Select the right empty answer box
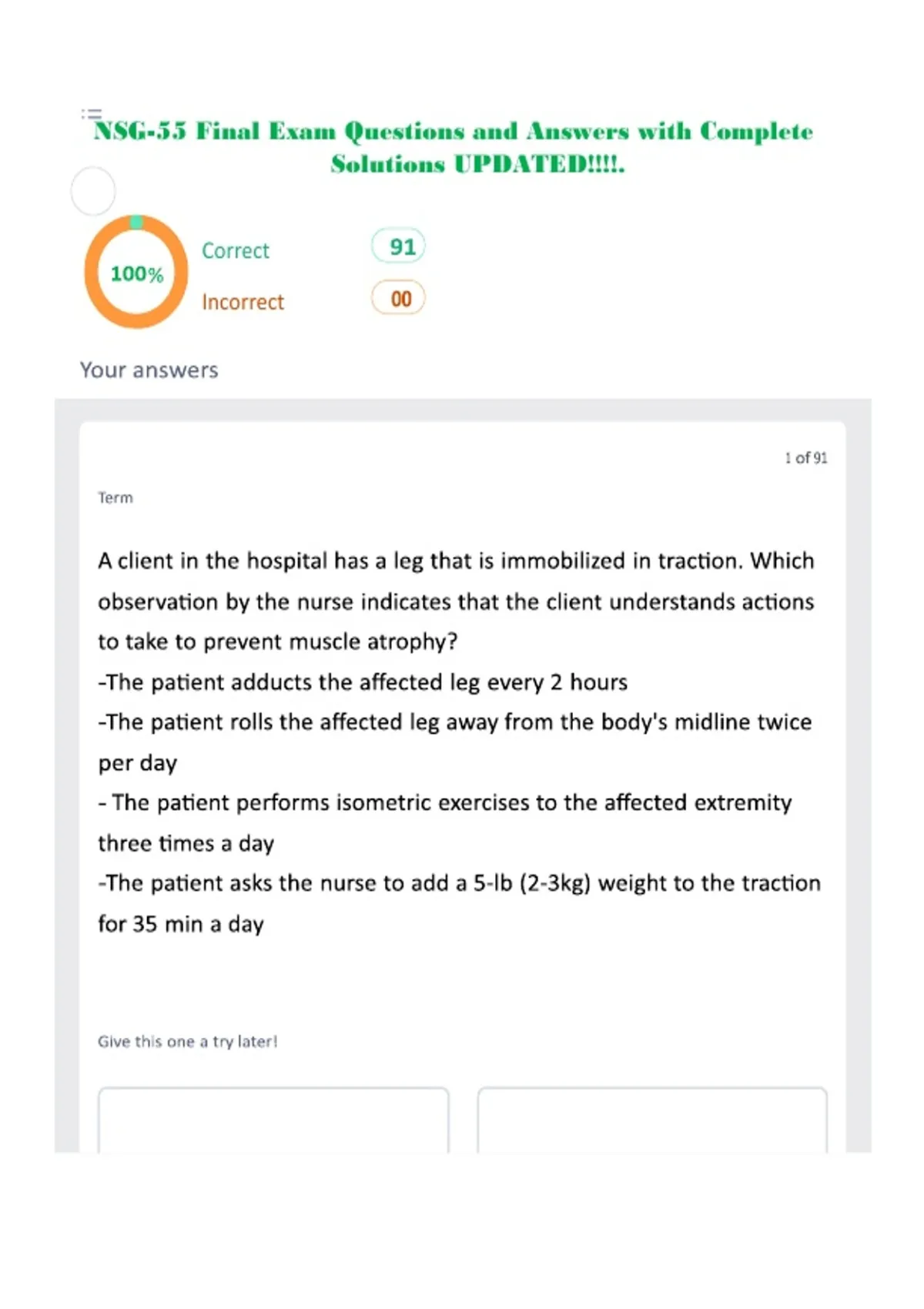The height and width of the screenshot is (1309, 924). click(652, 1120)
